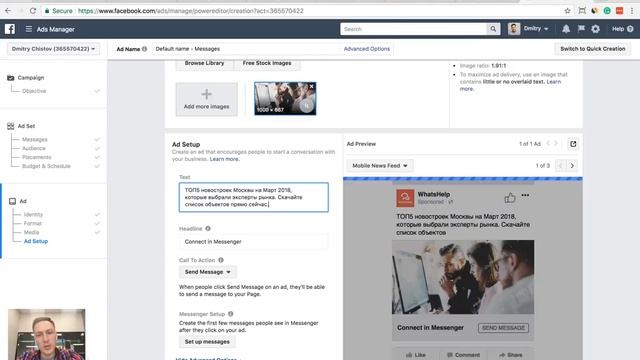Open the Dmitry Chistov account dropdown
Image resolution: width=640 pixels, height=360 pixels.
[x=53, y=49]
